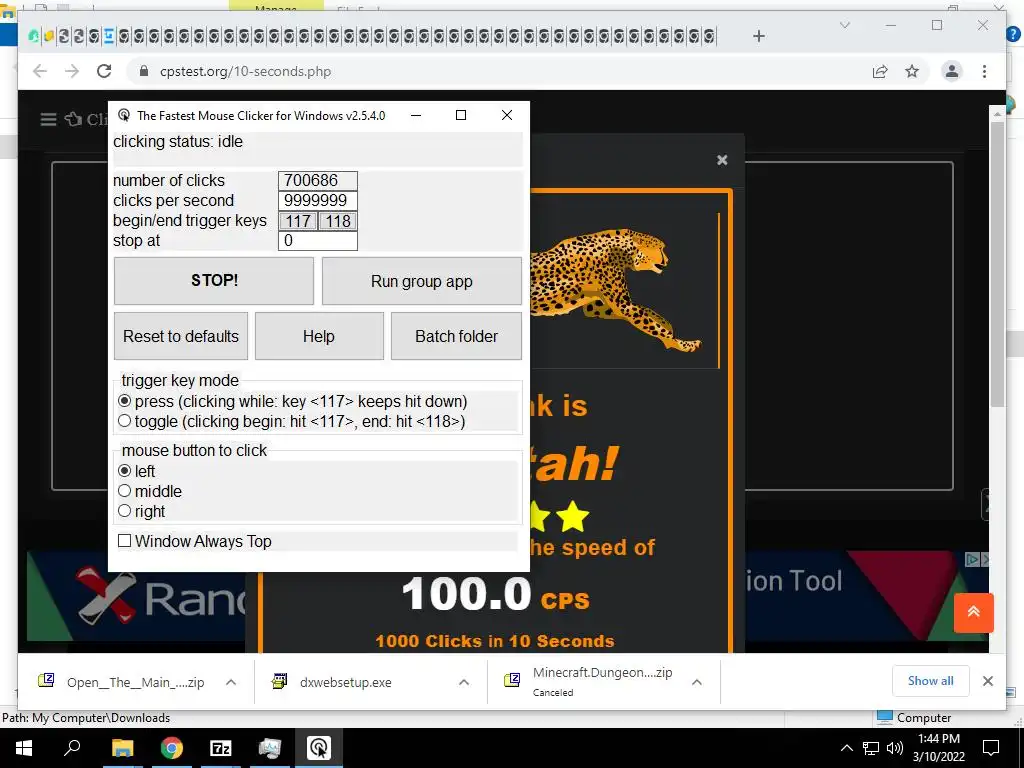Click the AdChoices icon on banner ad
The width and height of the screenshot is (1024, 768).
[x=972, y=559]
